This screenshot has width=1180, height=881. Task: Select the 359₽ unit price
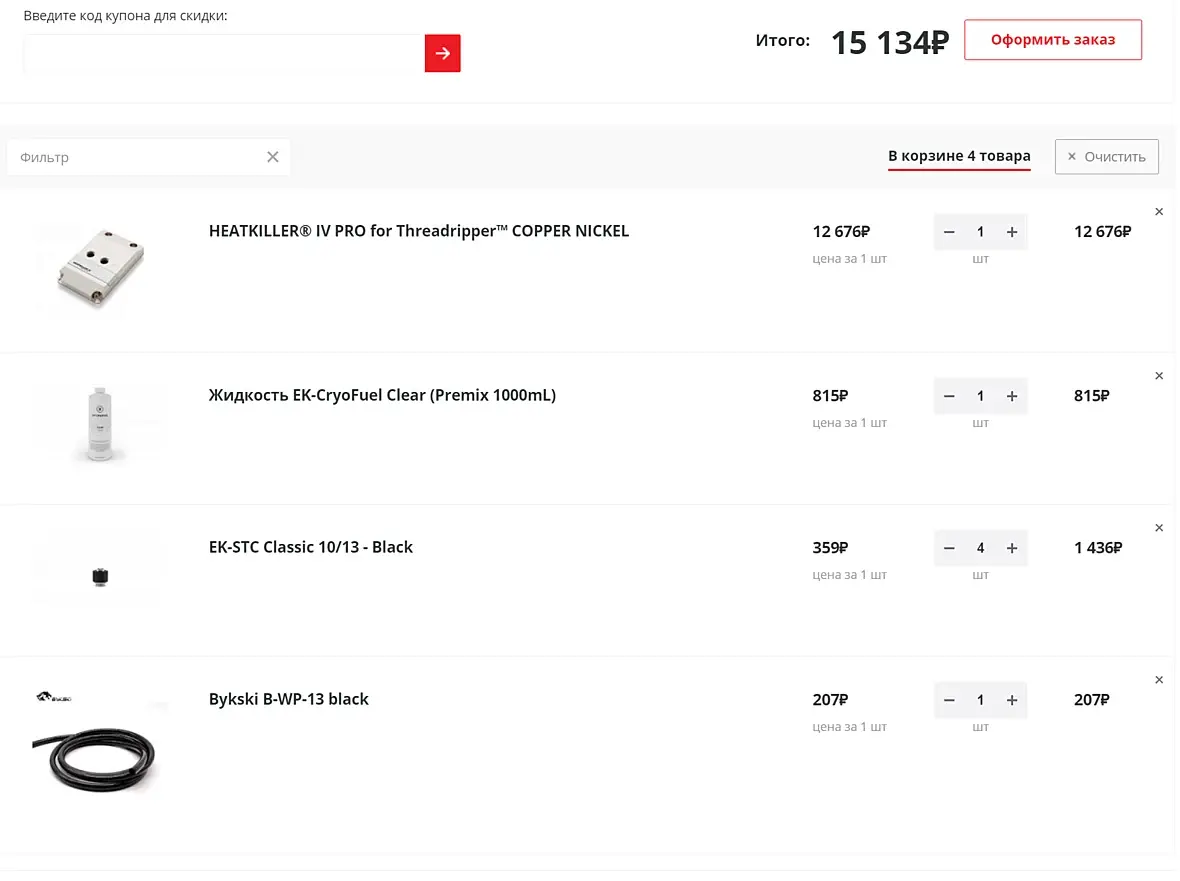pyautogui.click(x=830, y=548)
